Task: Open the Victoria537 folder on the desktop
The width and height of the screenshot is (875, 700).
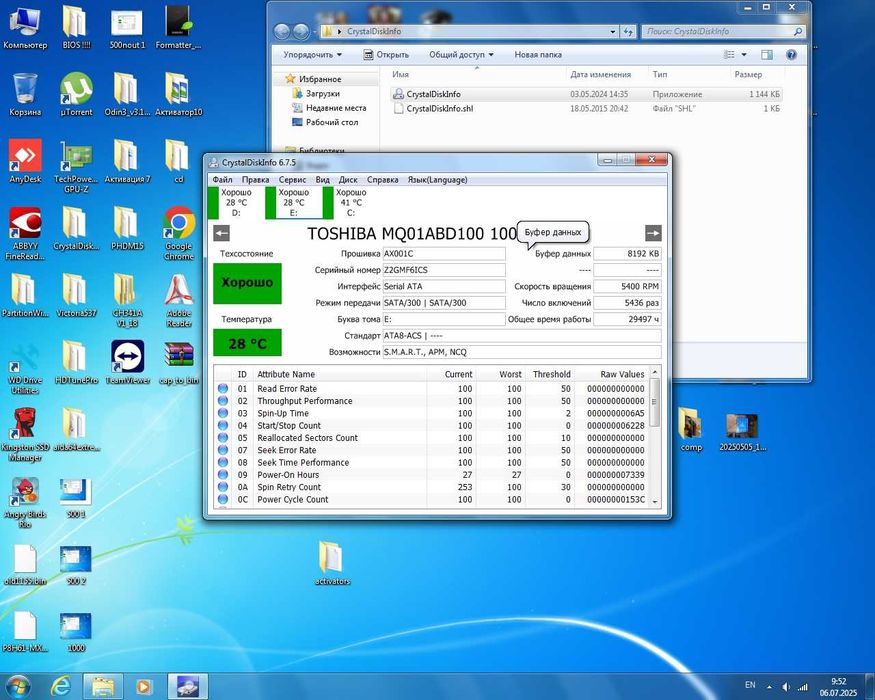Action: [76, 296]
